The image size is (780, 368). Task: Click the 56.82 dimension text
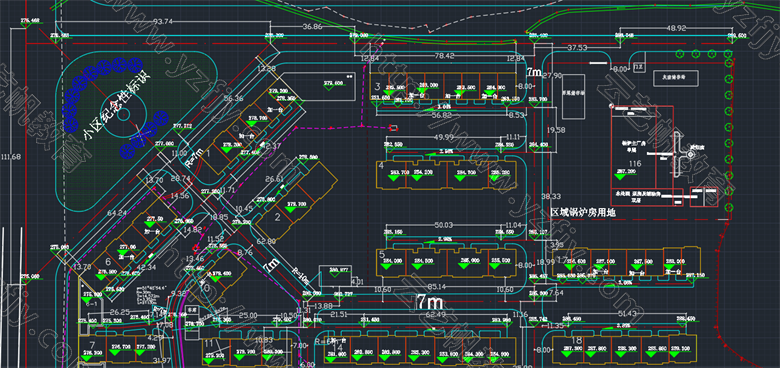[x=441, y=115]
